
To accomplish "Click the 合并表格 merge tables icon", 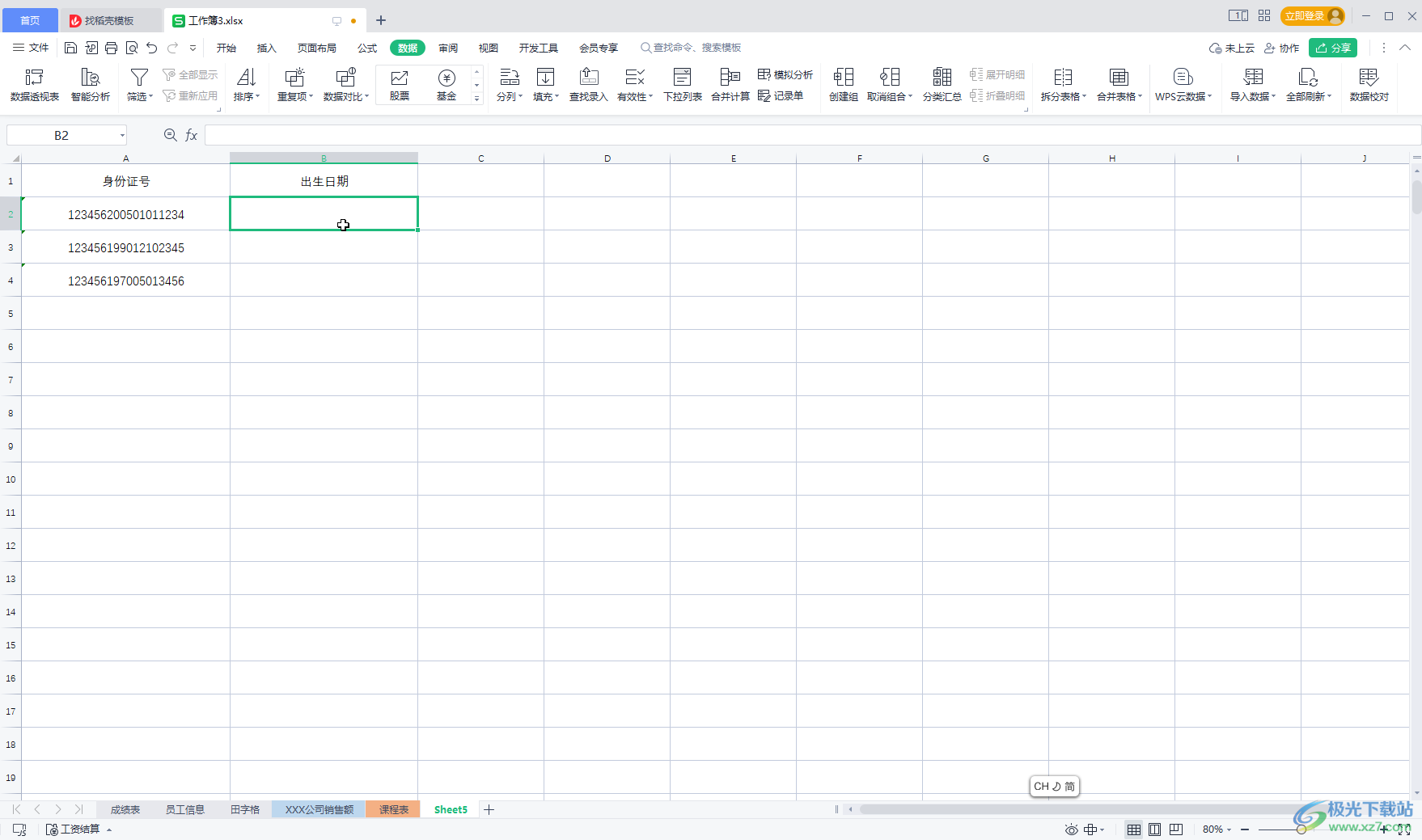I will 1119,85.
